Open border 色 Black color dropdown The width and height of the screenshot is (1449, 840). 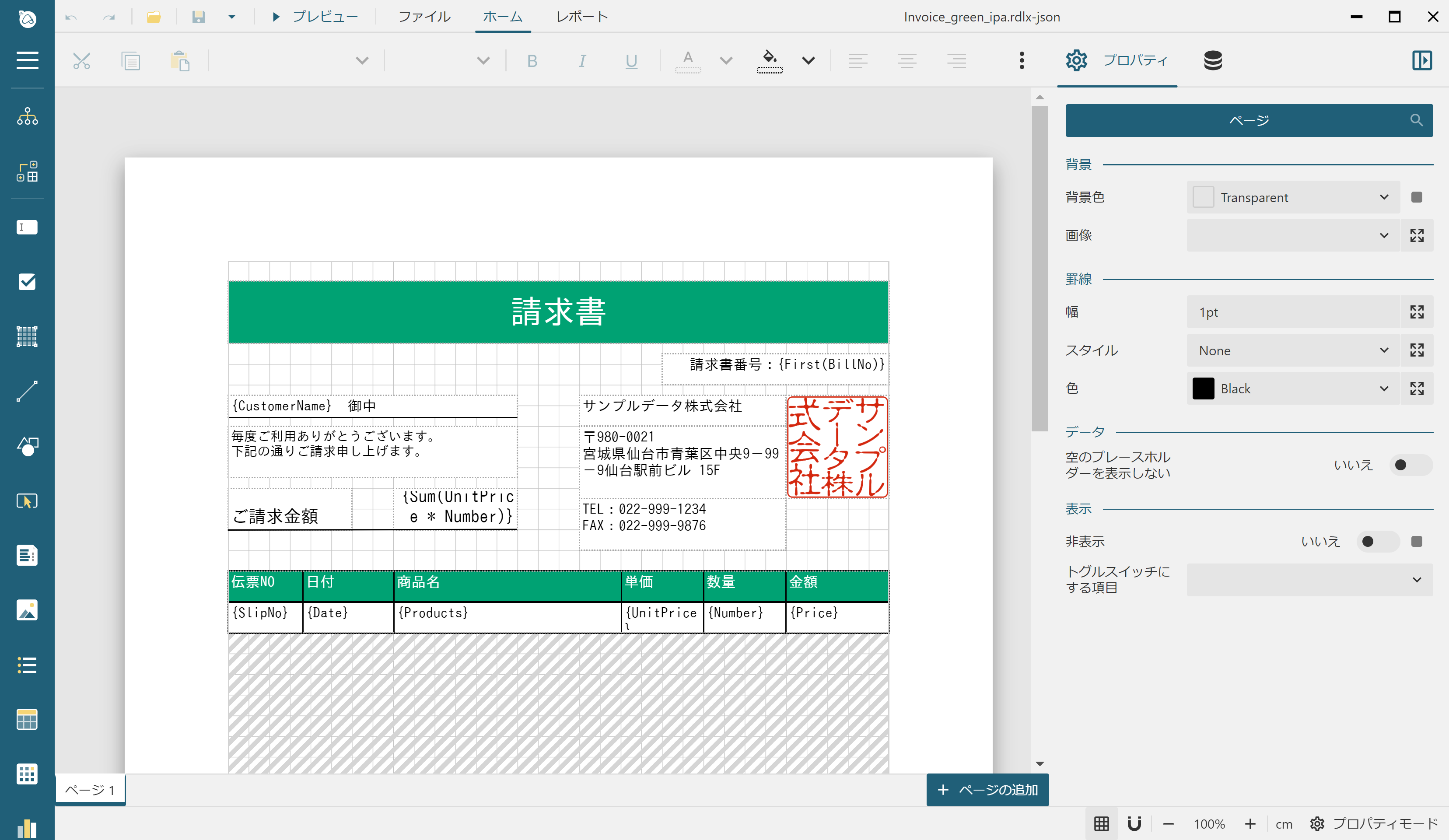pyautogui.click(x=1293, y=388)
